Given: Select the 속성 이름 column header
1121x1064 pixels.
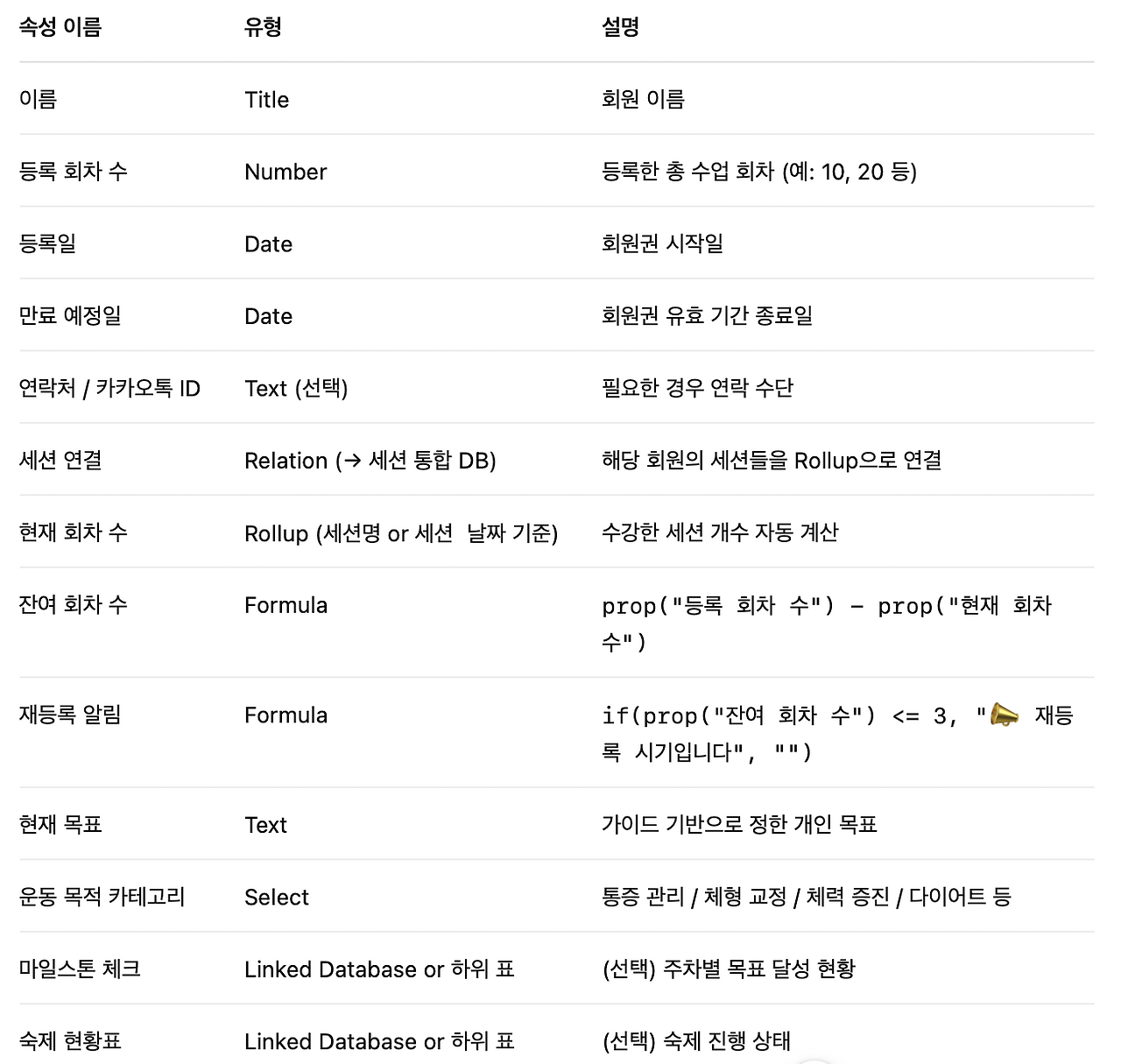Looking at the screenshot, I should [60, 27].
